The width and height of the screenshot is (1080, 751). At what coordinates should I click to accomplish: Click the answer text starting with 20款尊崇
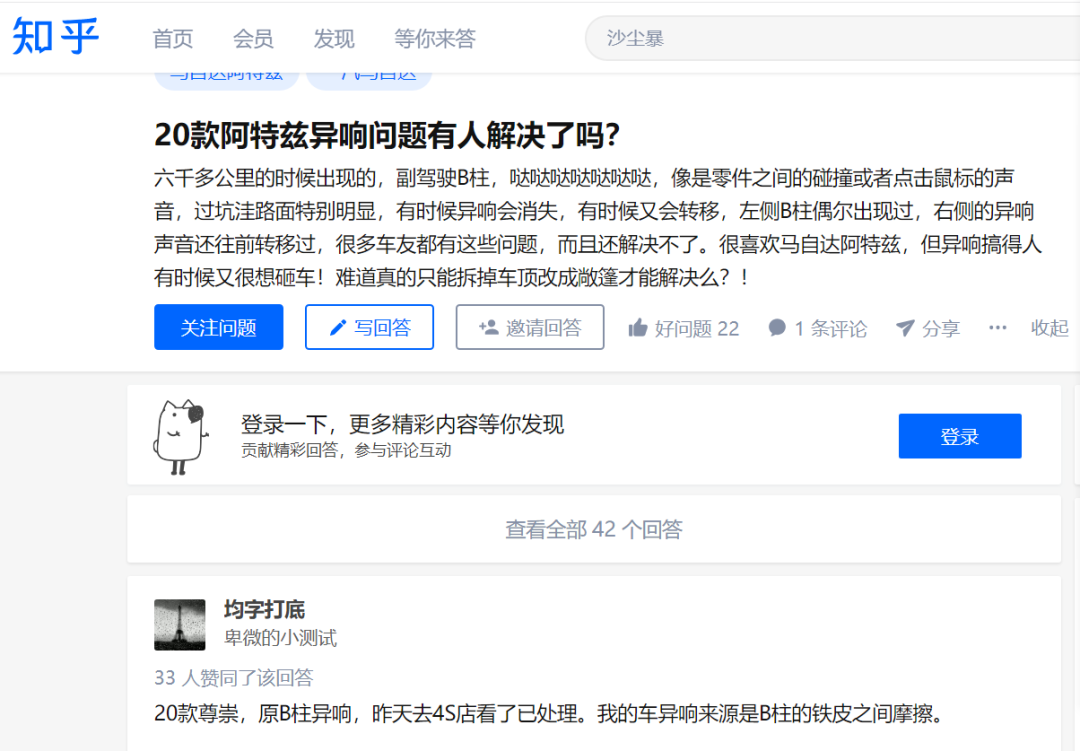548,714
